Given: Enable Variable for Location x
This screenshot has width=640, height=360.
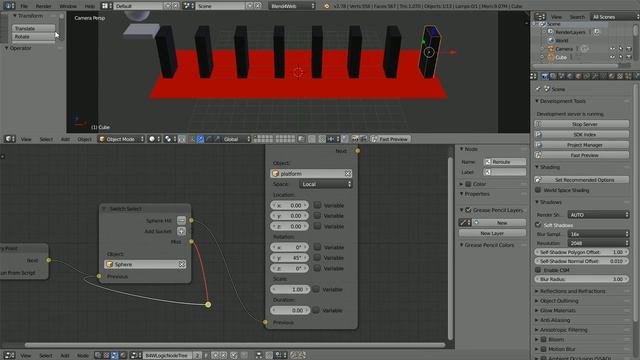Looking at the screenshot, I should 317,205.
